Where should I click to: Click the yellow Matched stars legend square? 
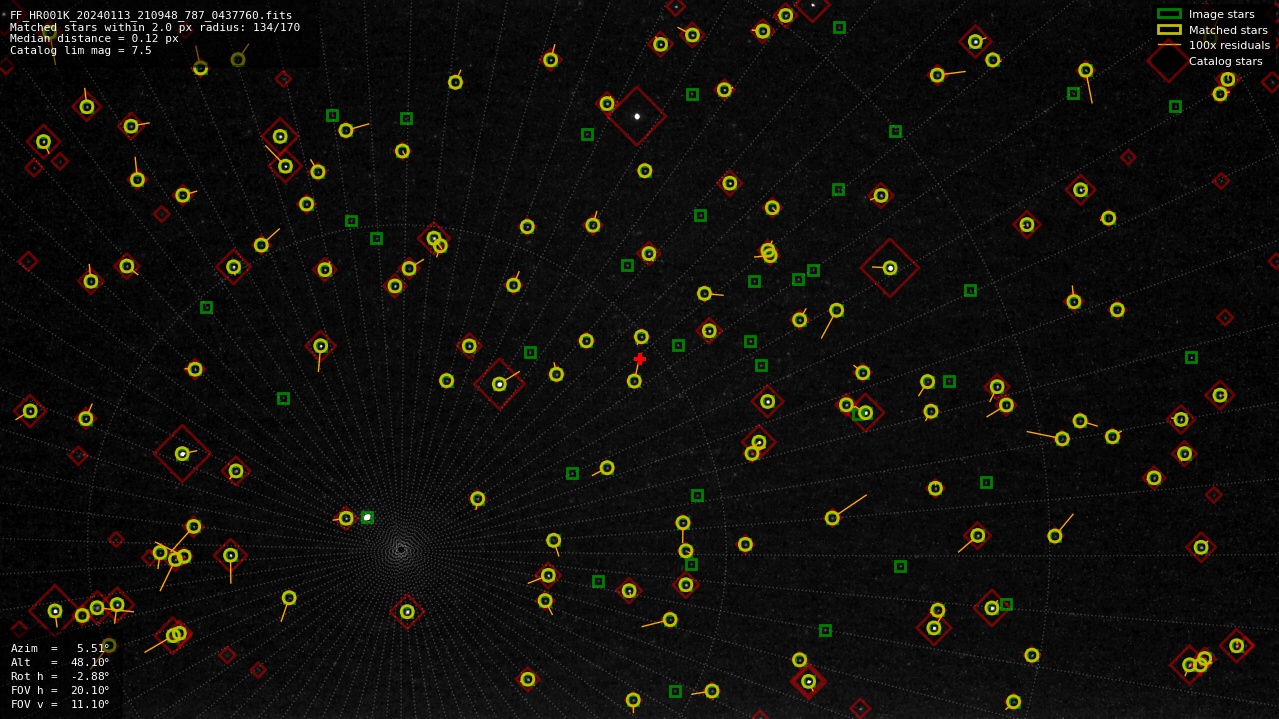[1169, 30]
